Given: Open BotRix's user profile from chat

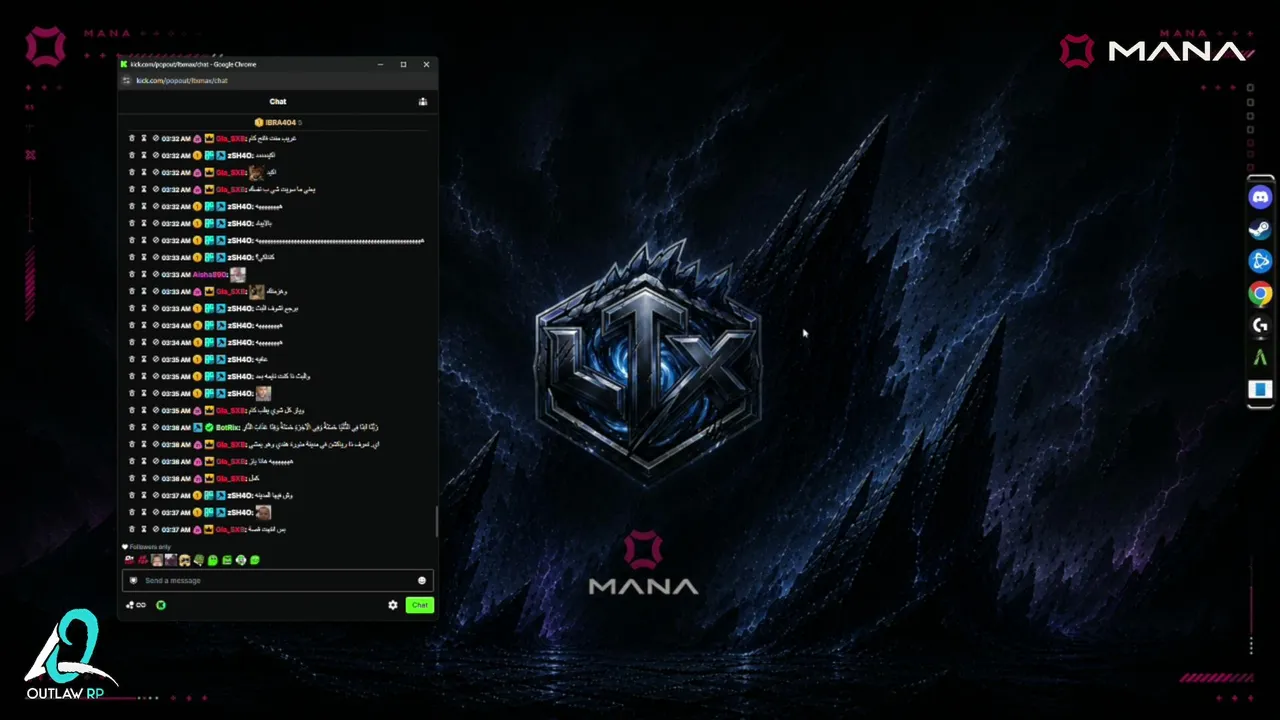Looking at the screenshot, I should [228, 427].
